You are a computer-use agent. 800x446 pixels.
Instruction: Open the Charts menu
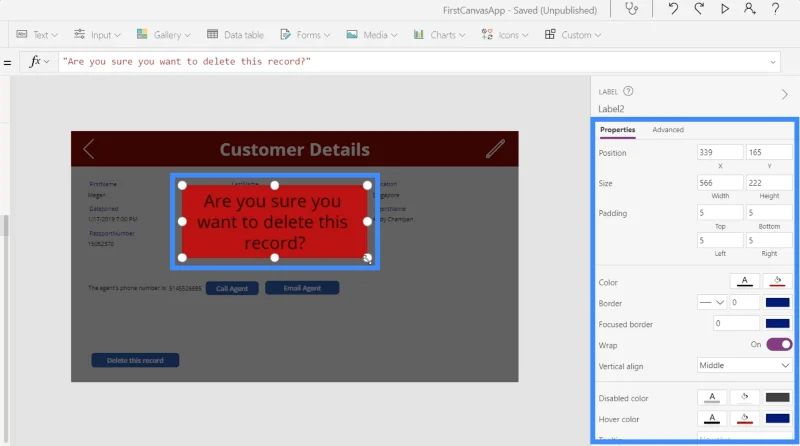click(439, 35)
